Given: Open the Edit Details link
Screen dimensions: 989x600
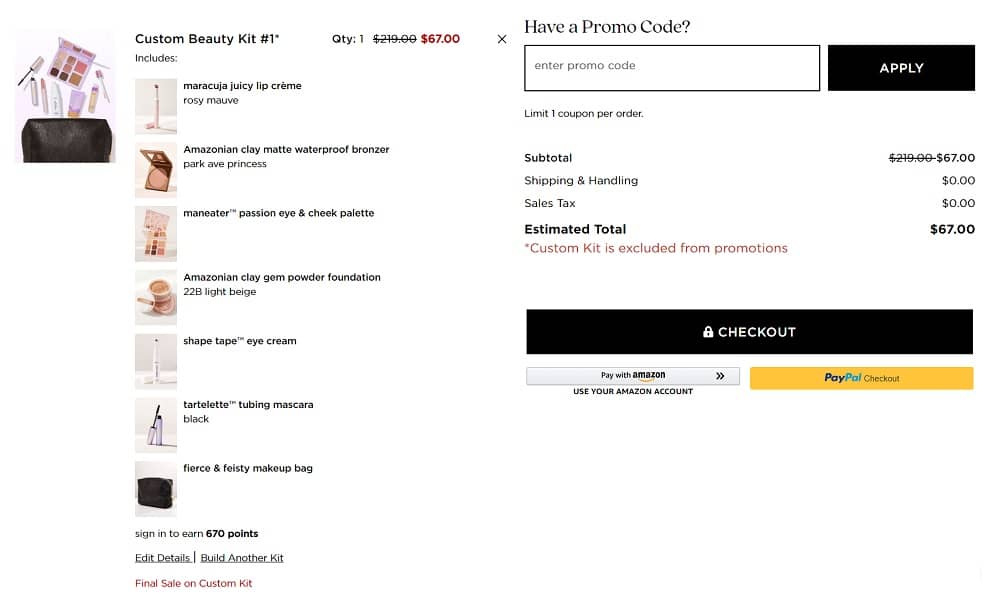Looking at the screenshot, I should tap(162, 558).
